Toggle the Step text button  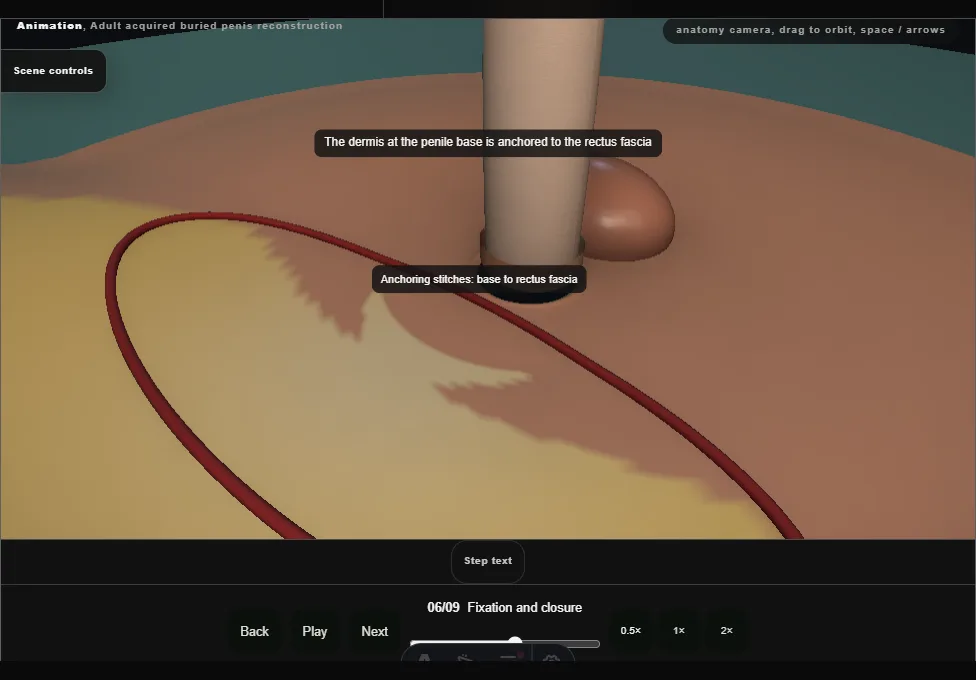click(x=488, y=561)
